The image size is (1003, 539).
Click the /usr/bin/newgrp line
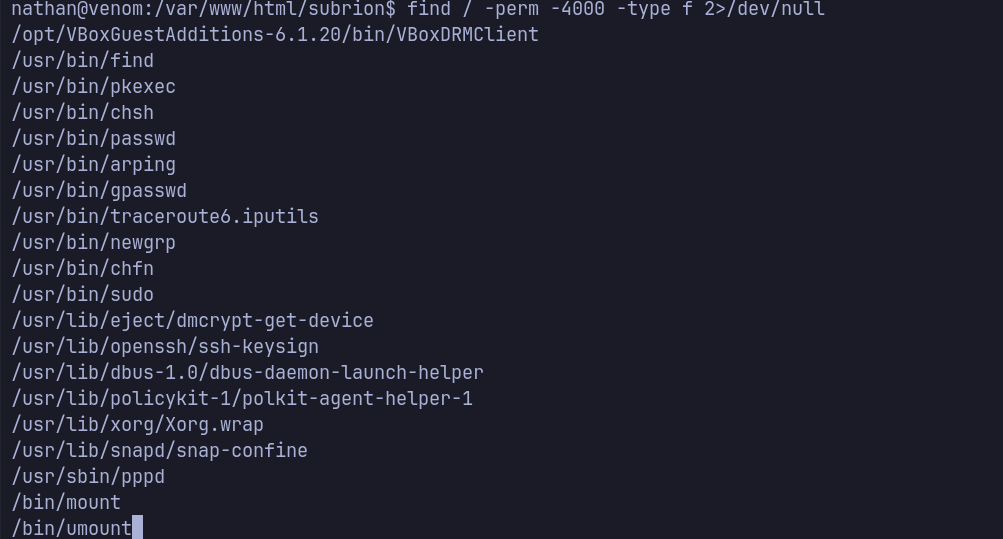click(x=94, y=243)
